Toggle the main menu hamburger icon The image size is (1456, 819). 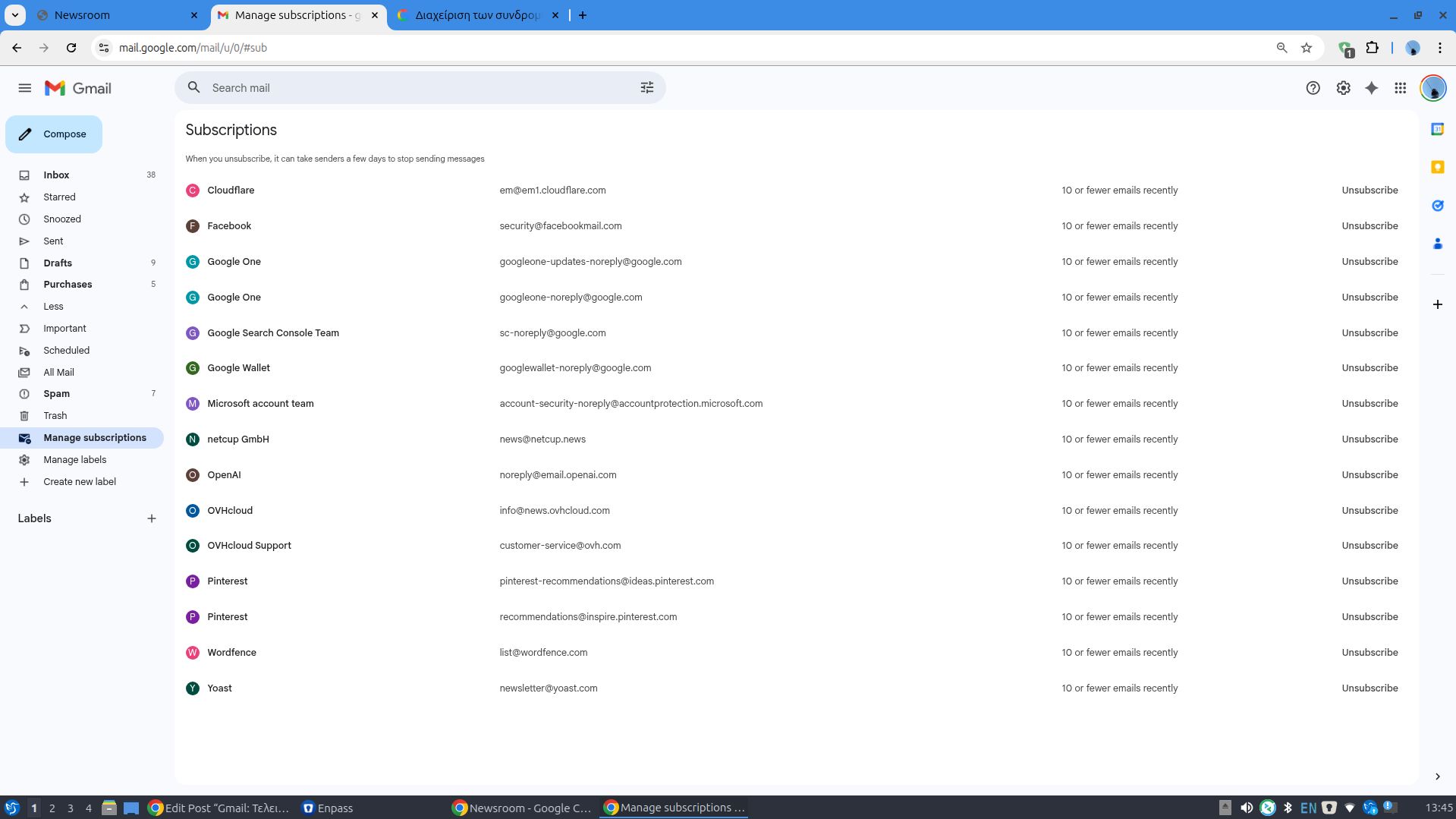point(24,88)
